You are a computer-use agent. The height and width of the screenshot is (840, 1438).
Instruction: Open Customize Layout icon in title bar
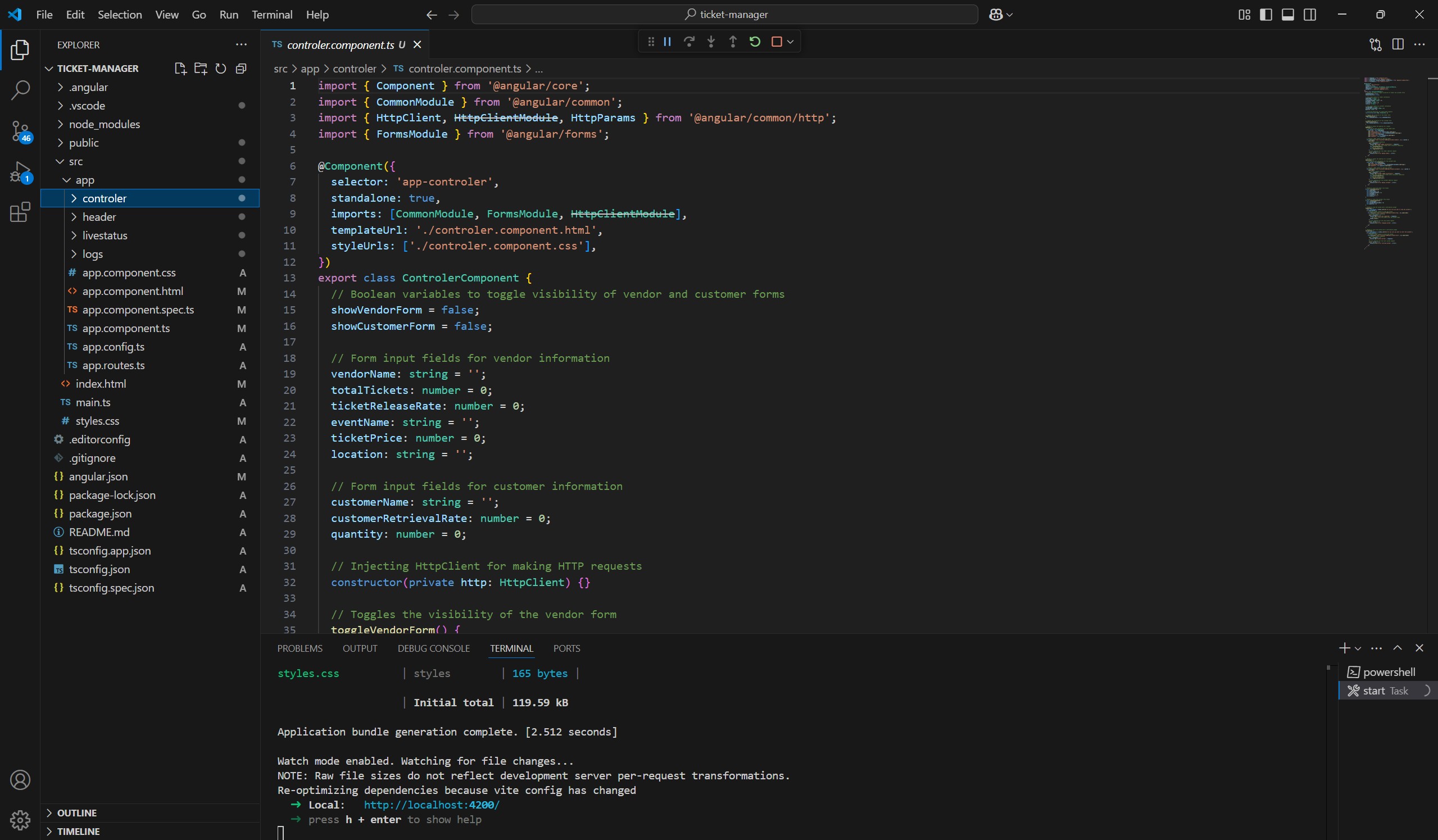pyautogui.click(x=1245, y=15)
